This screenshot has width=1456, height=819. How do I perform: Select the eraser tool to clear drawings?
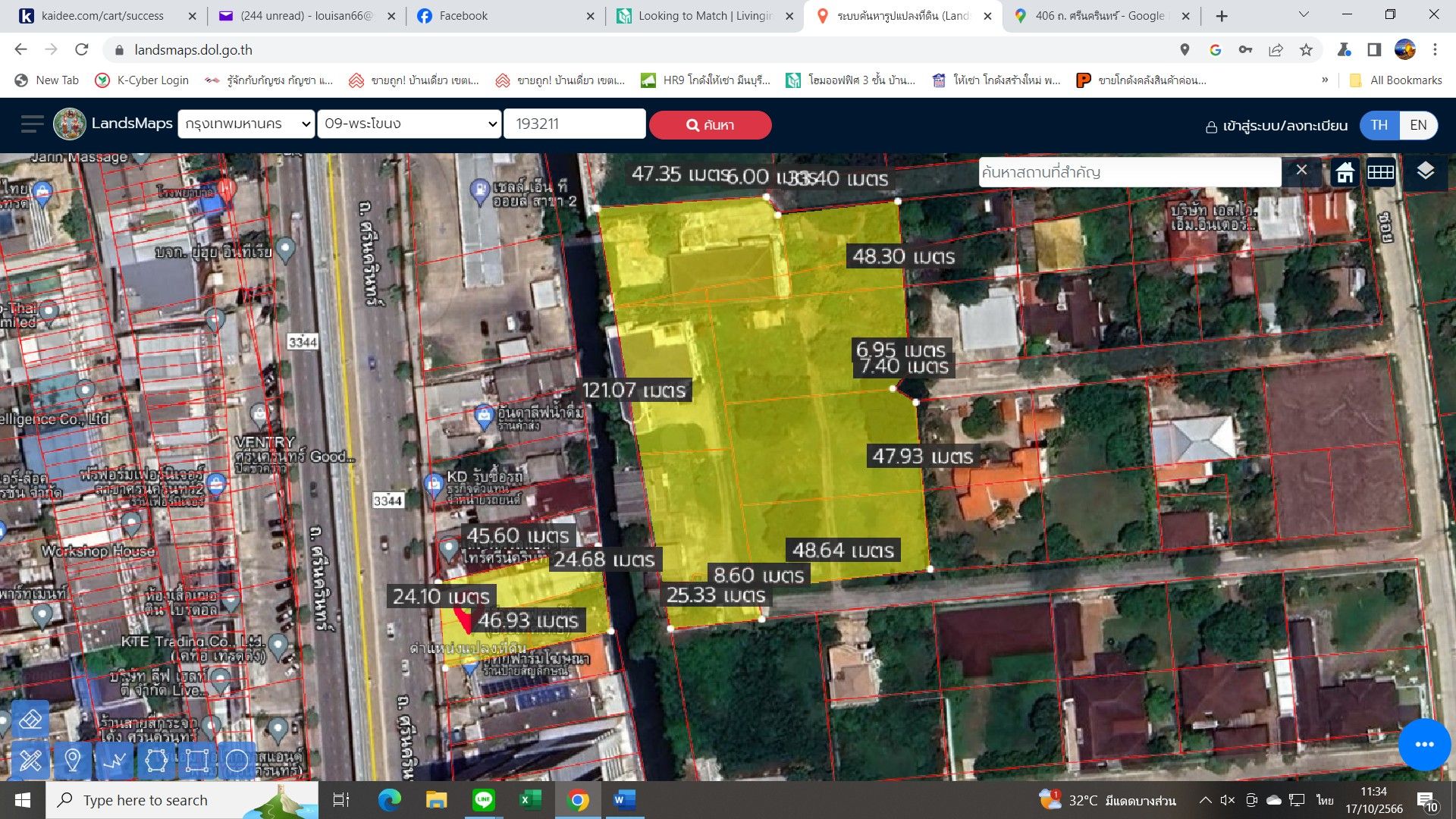point(30,719)
